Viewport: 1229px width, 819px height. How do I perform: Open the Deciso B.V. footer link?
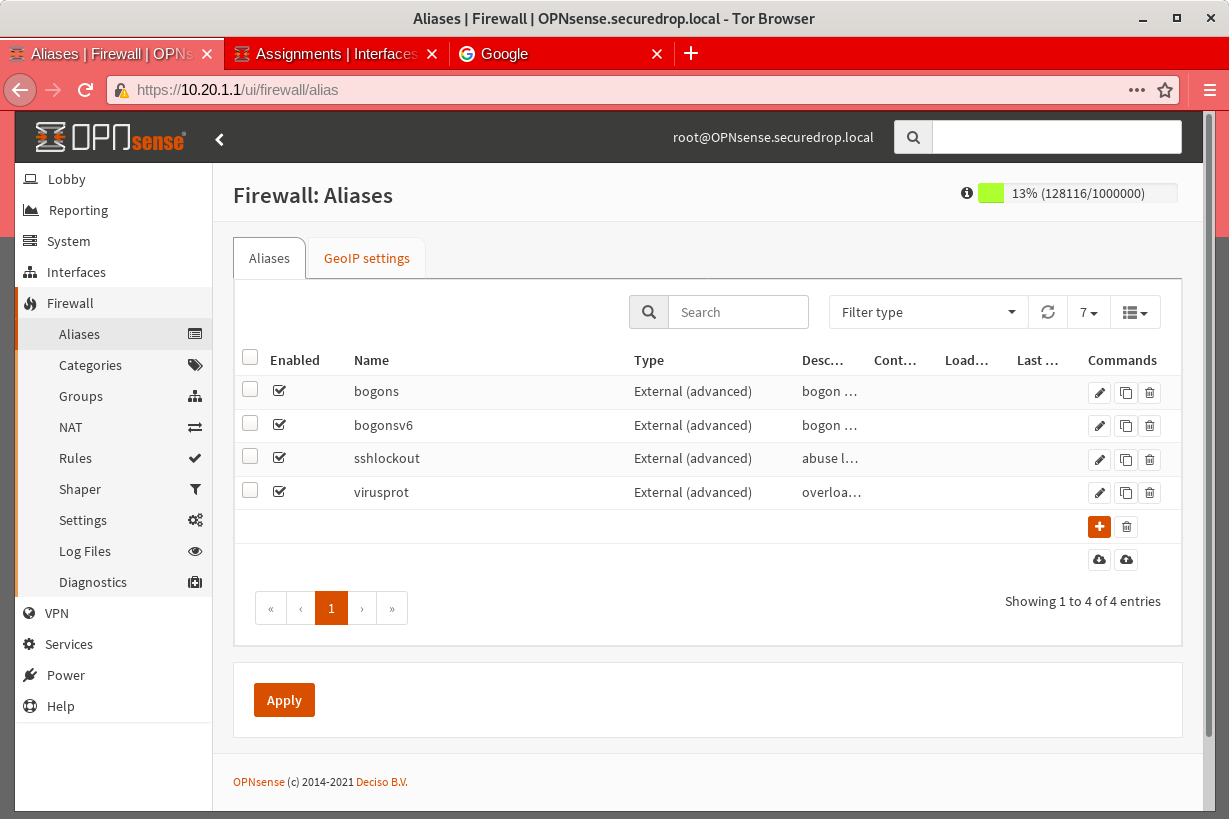(382, 782)
